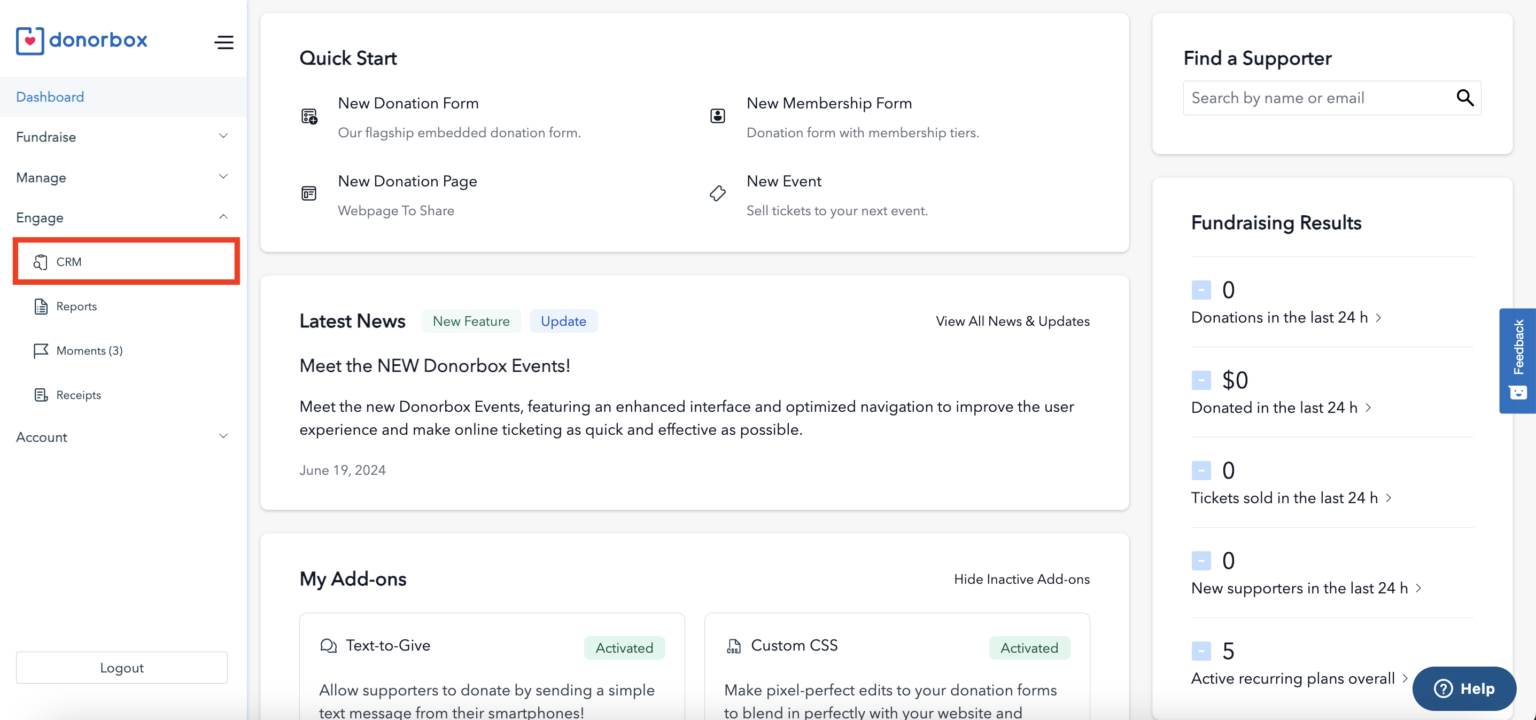Click the CRM sidebar icon
Screen dimensions: 1536x720
41,262
